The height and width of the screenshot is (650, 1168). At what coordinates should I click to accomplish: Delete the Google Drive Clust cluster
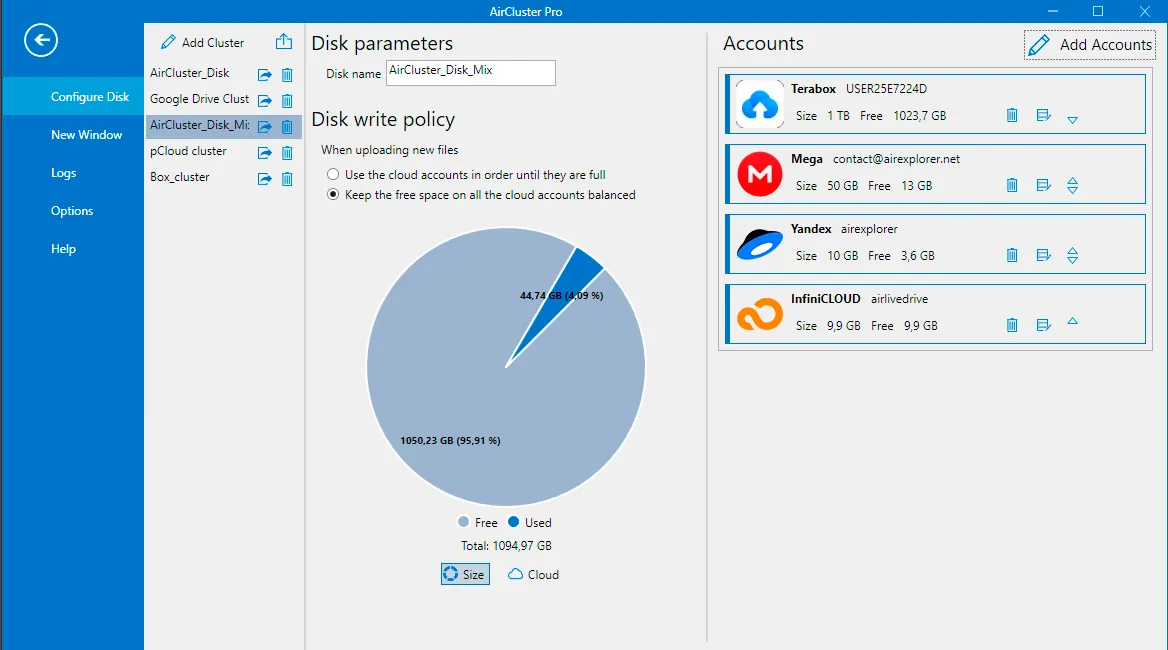click(287, 101)
